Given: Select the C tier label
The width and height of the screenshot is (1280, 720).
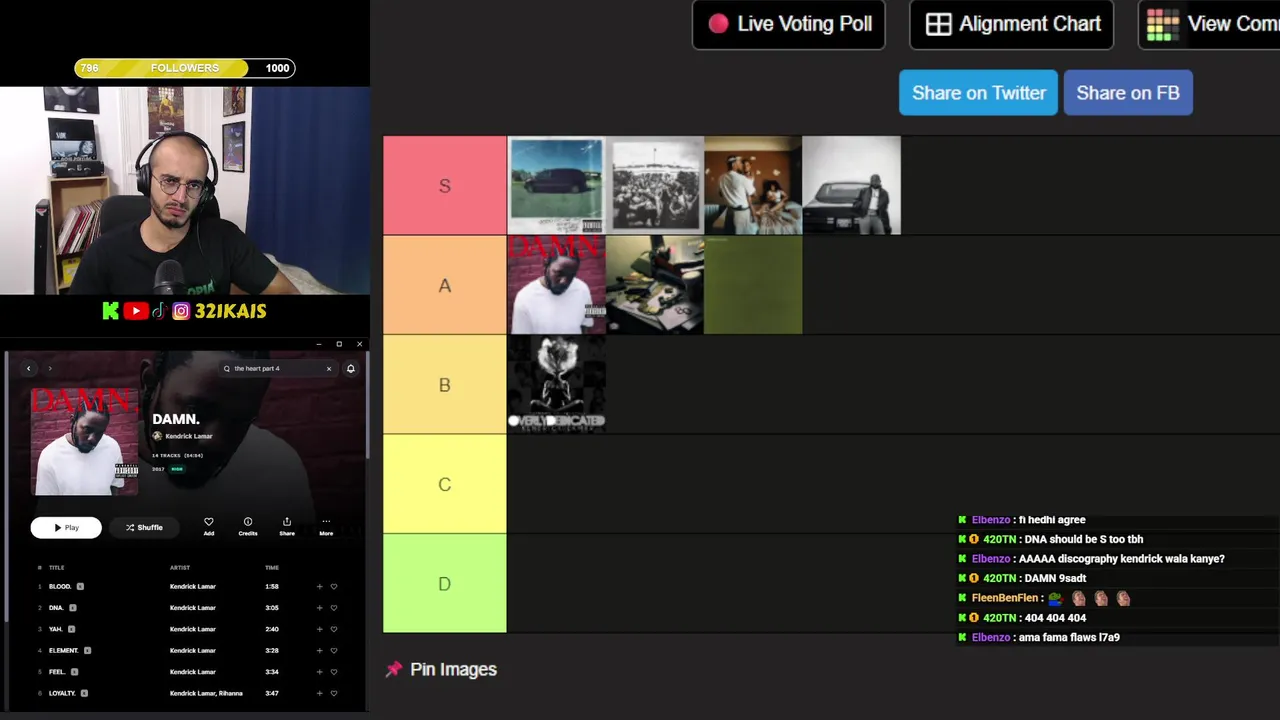Looking at the screenshot, I should tap(445, 484).
